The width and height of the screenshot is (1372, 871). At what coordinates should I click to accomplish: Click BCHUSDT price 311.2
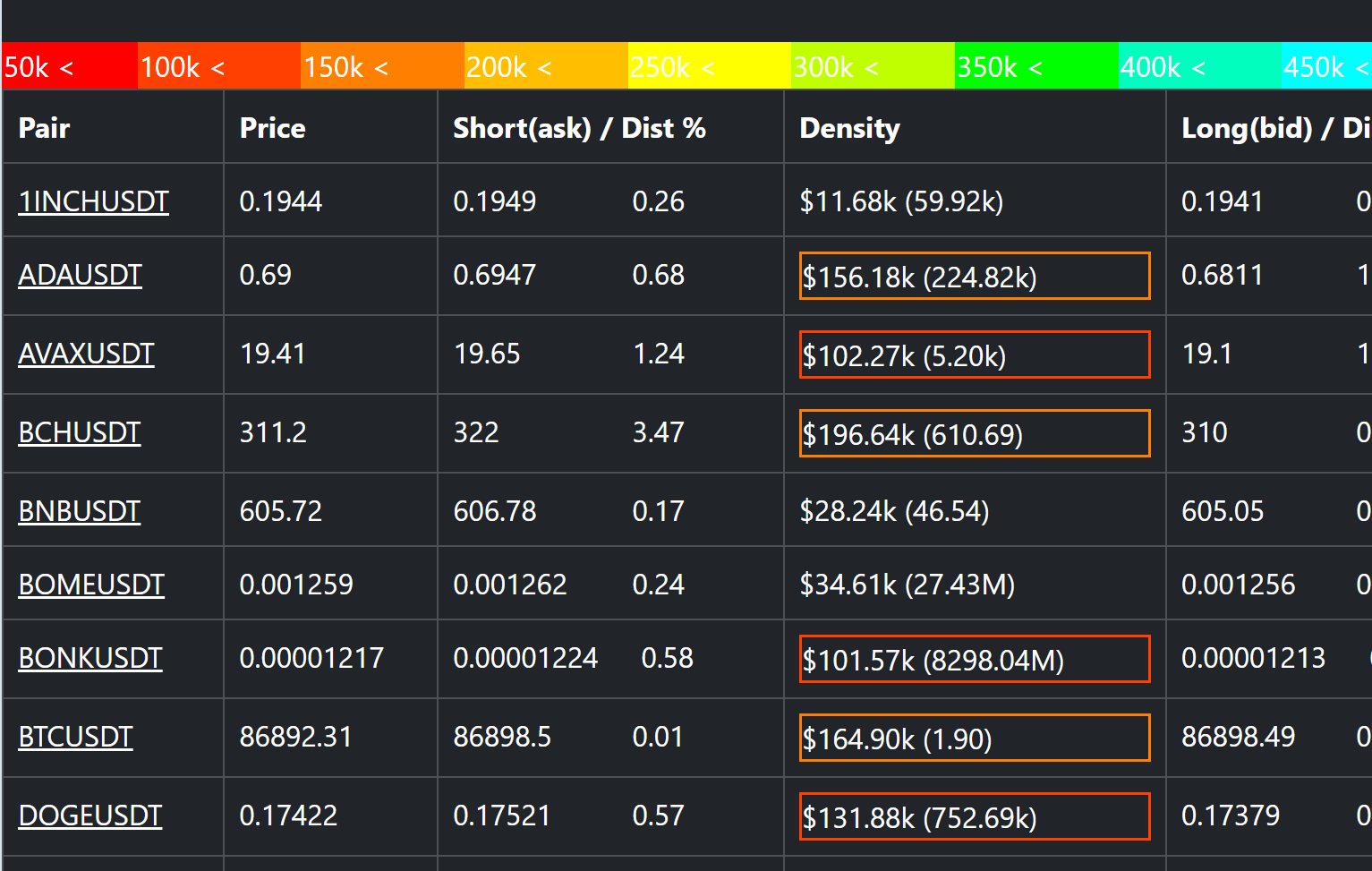(273, 432)
